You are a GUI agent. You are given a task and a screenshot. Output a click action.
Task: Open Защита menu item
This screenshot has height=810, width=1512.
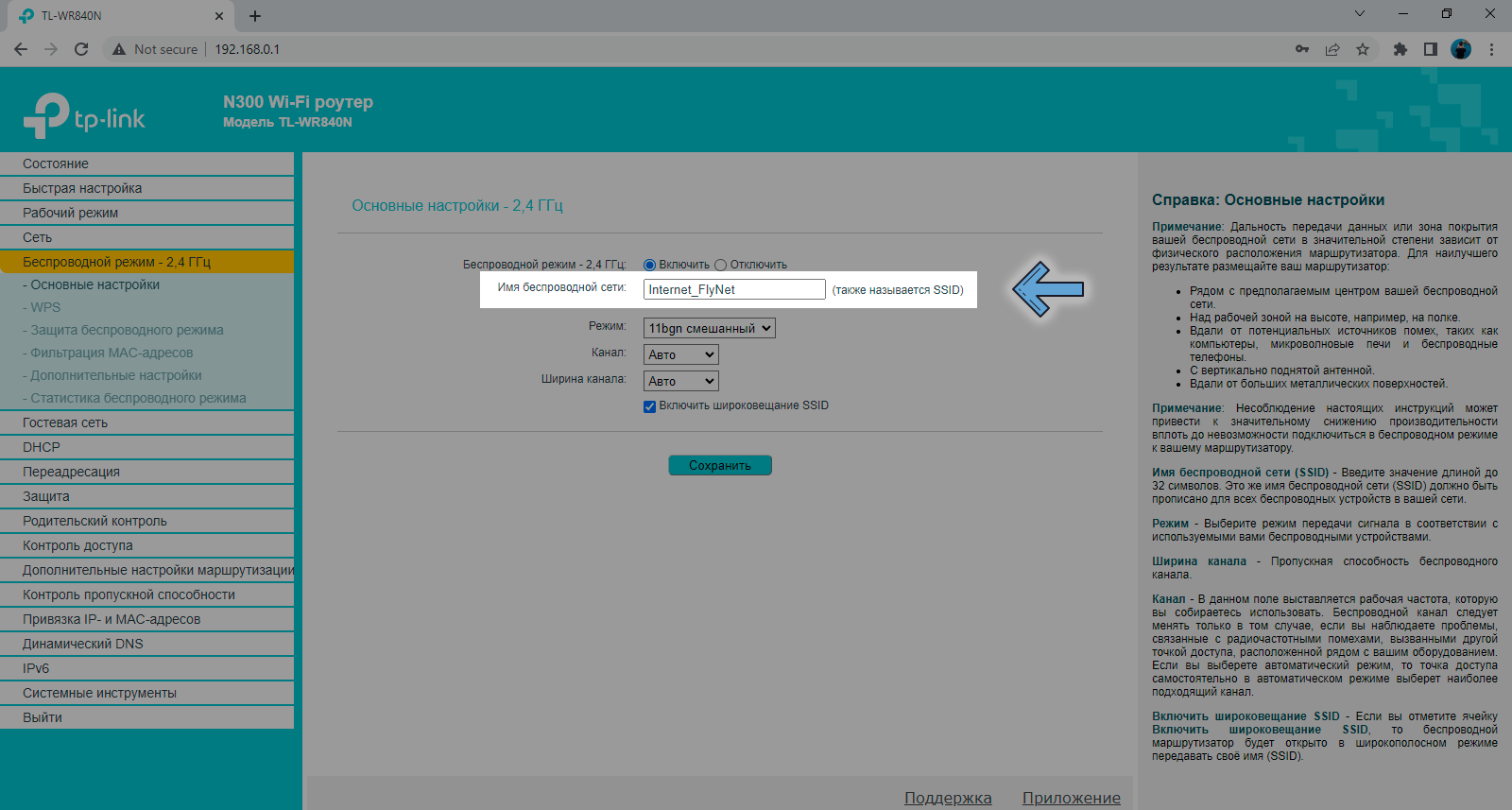pyautogui.click(x=146, y=496)
